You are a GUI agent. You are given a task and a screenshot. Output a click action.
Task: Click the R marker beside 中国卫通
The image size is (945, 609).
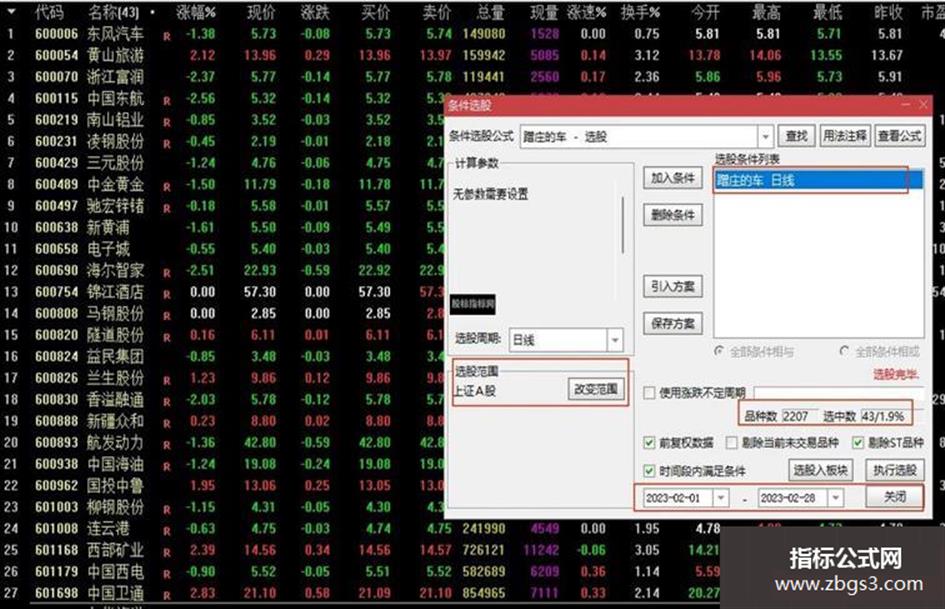pyautogui.click(x=167, y=596)
